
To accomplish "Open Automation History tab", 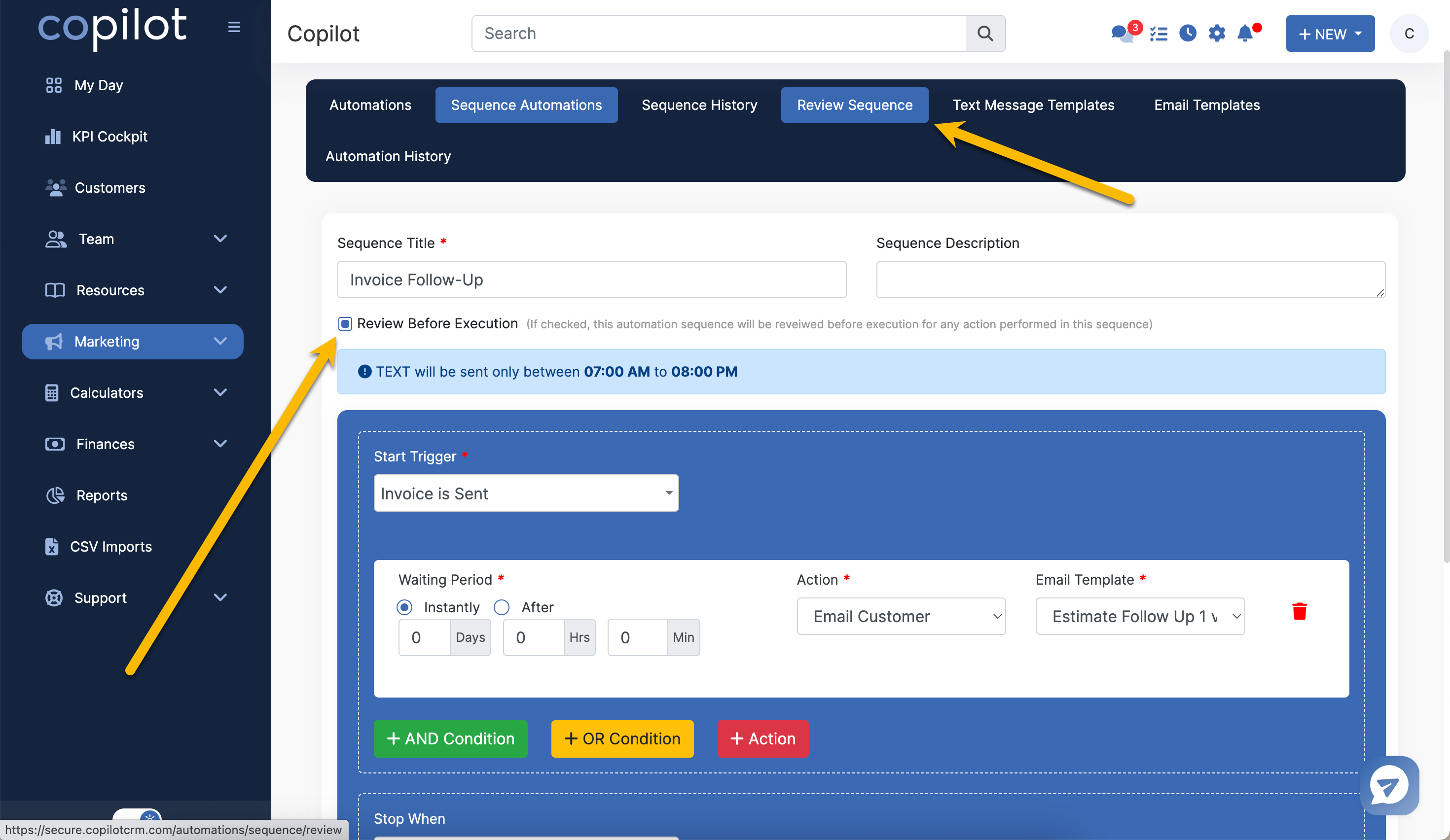I will (x=388, y=156).
